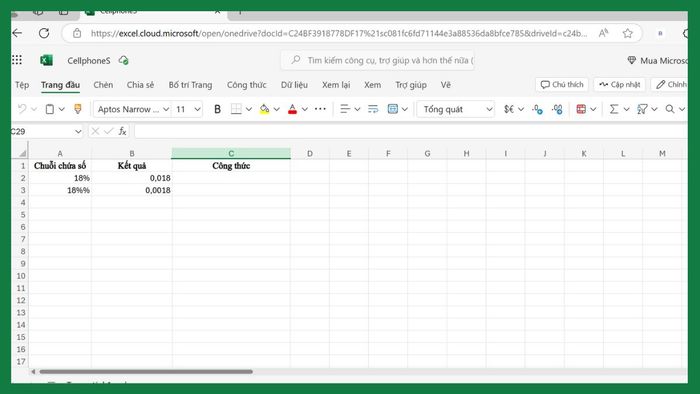Open the Xem lại tab

coord(336,85)
